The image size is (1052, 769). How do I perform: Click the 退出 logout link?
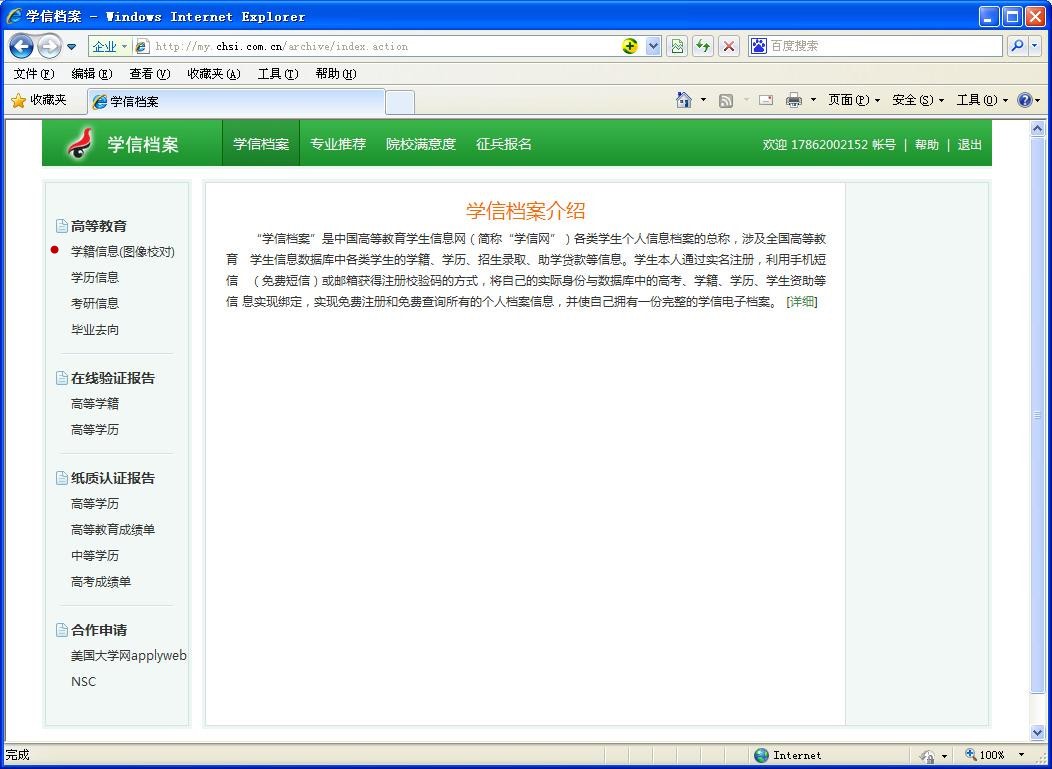pyautogui.click(x=969, y=145)
